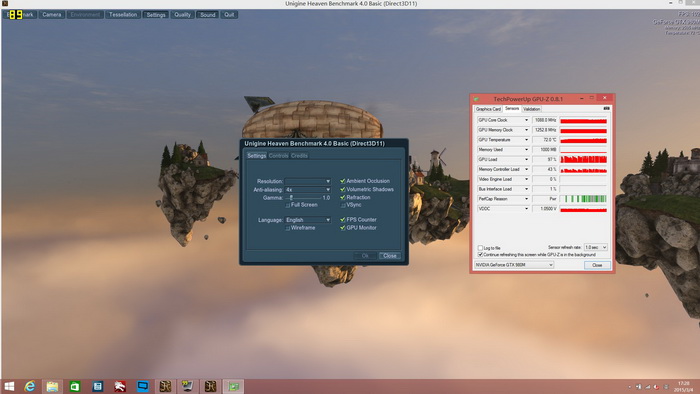Viewport: 700px width, 394px height.
Task: Click Close in the Heaven settings dialog
Action: [x=389, y=256]
